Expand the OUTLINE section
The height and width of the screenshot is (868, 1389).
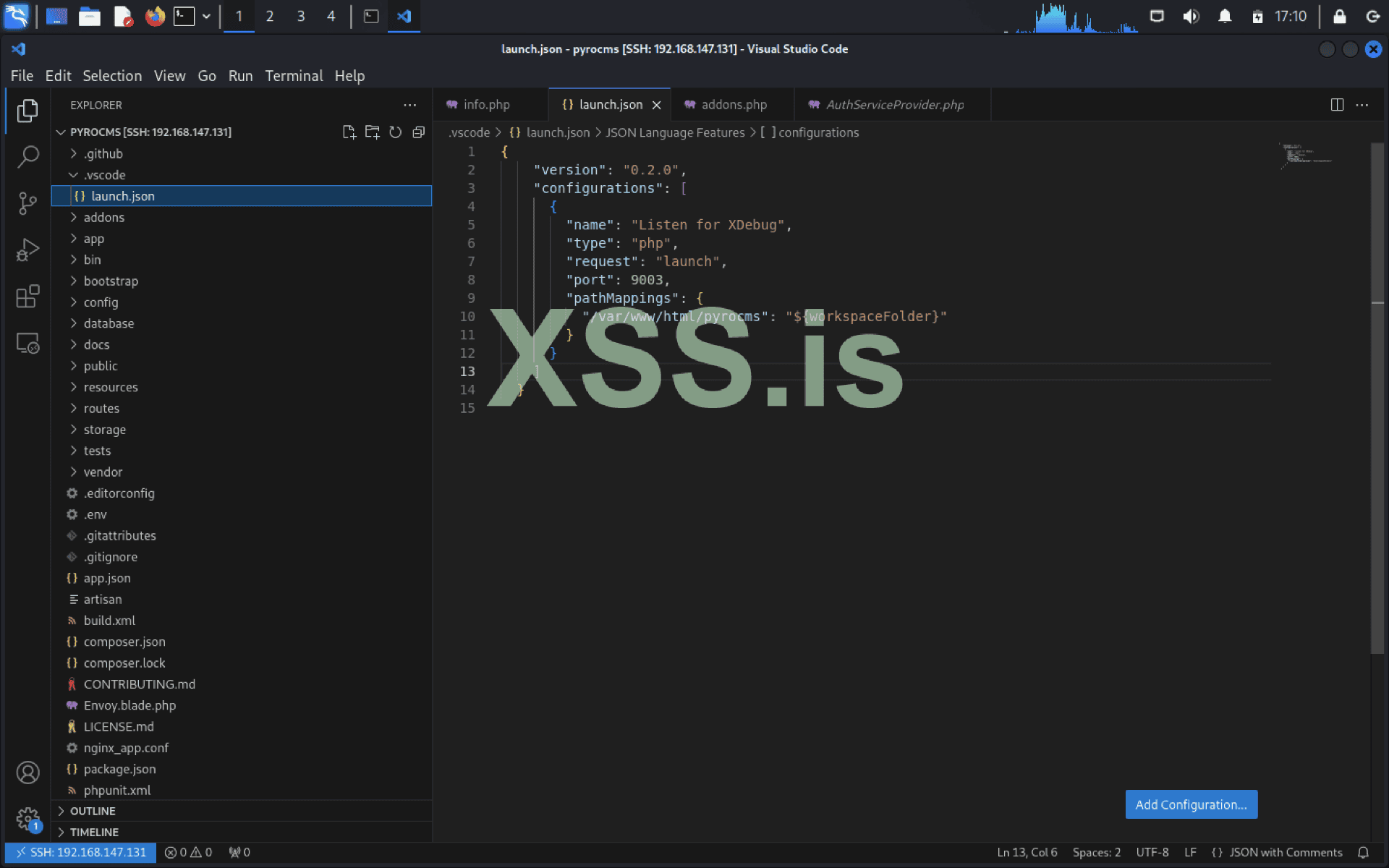[93, 812]
